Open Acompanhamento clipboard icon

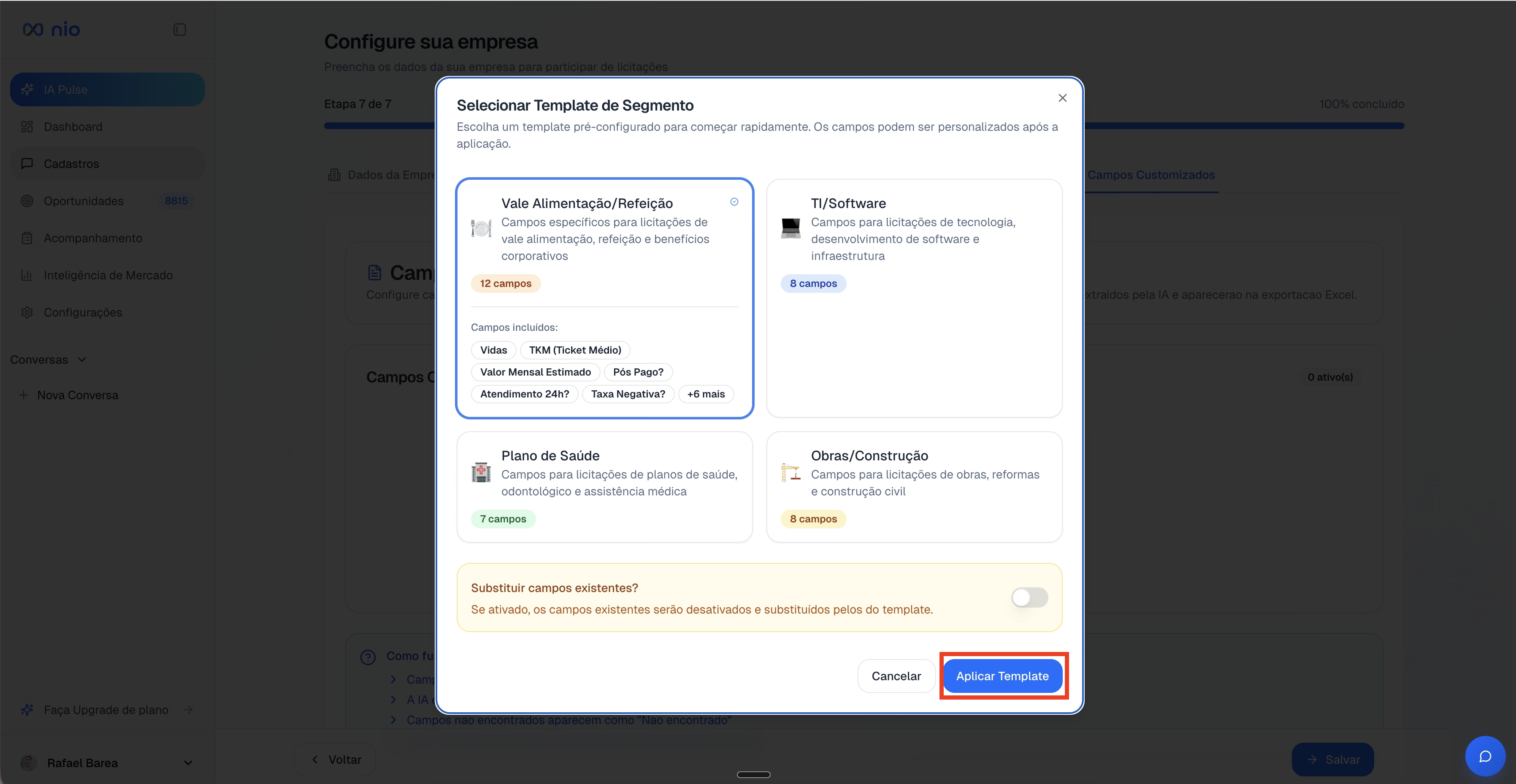click(x=27, y=238)
